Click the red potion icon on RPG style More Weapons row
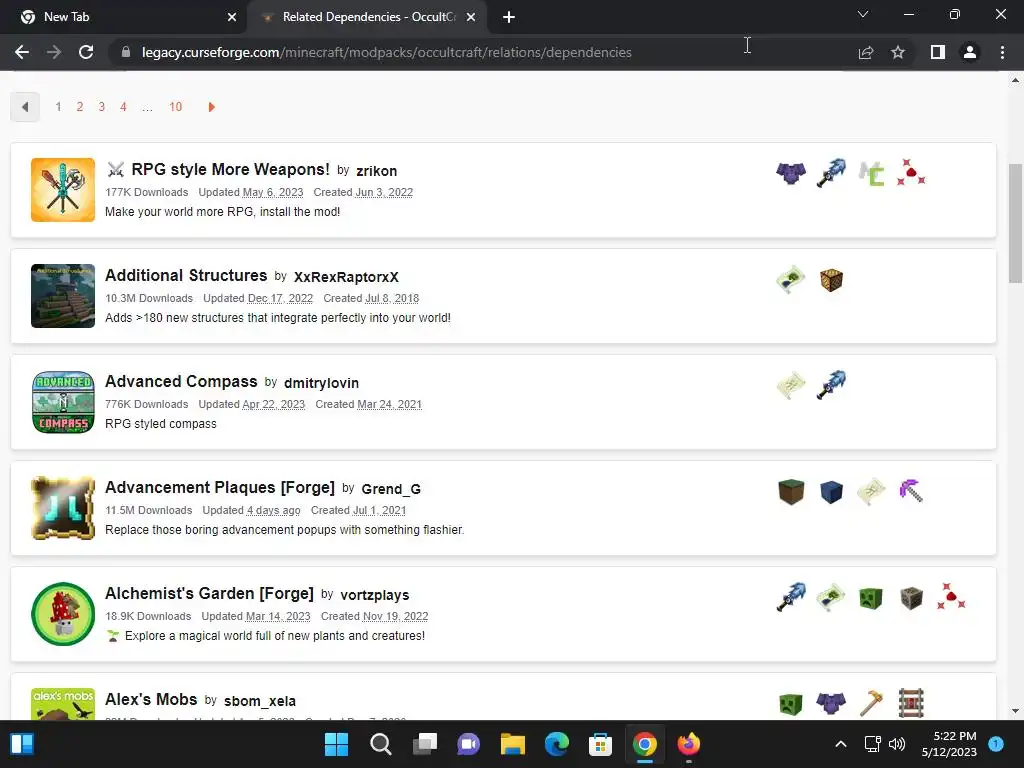This screenshot has width=1024, height=768. point(911,172)
